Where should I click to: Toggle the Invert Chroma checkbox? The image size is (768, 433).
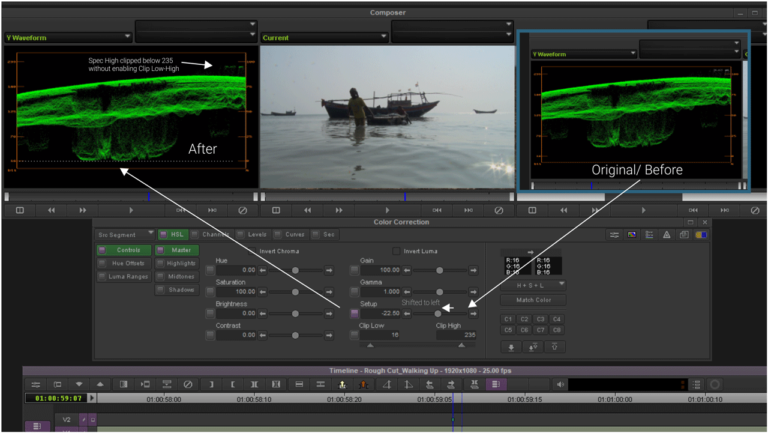click(x=252, y=251)
